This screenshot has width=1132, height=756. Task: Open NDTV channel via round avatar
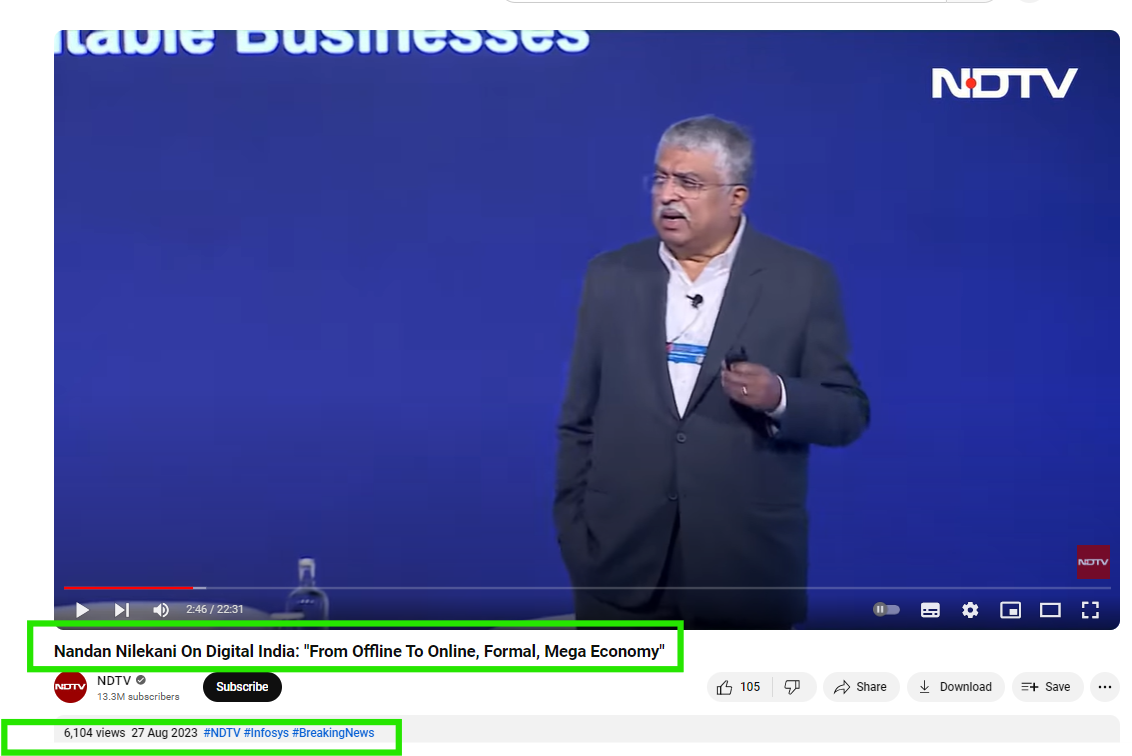point(70,687)
